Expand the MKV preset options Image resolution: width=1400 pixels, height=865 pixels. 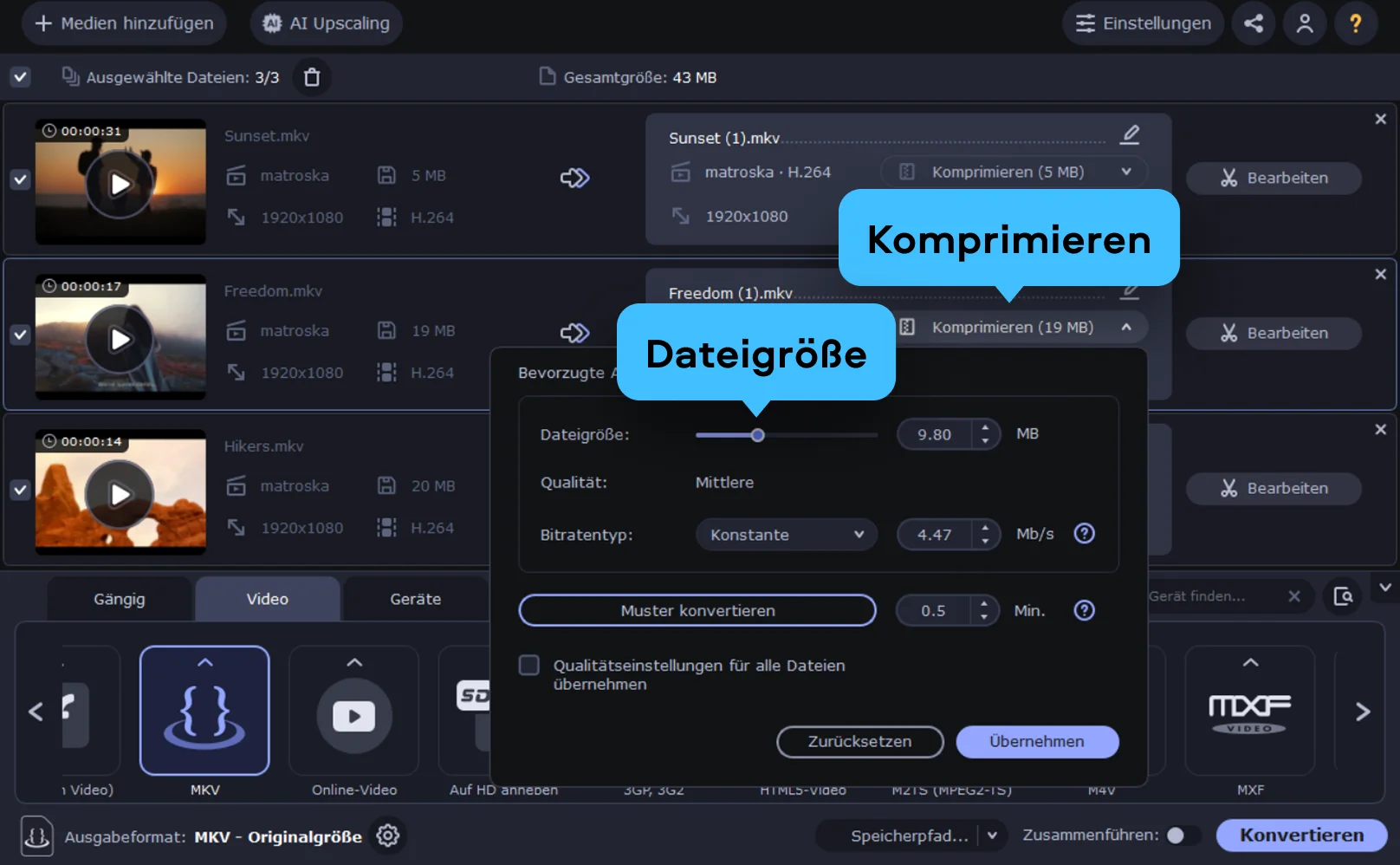pyautogui.click(x=204, y=662)
